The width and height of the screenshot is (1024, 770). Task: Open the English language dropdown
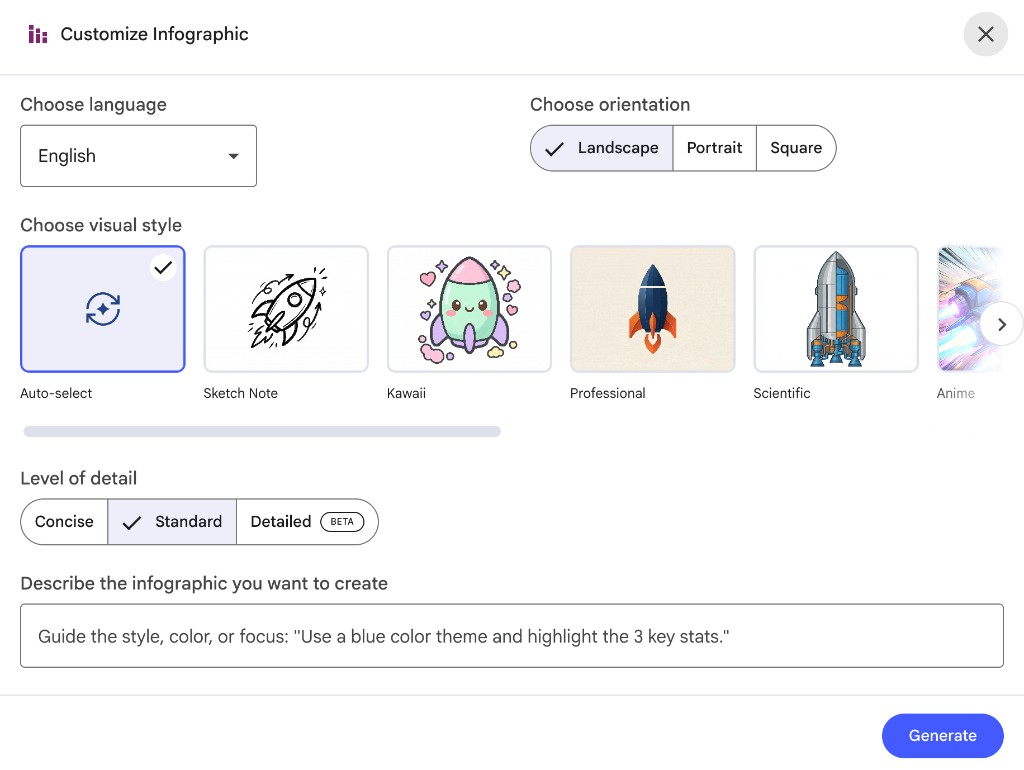pyautogui.click(x=138, y=156)
